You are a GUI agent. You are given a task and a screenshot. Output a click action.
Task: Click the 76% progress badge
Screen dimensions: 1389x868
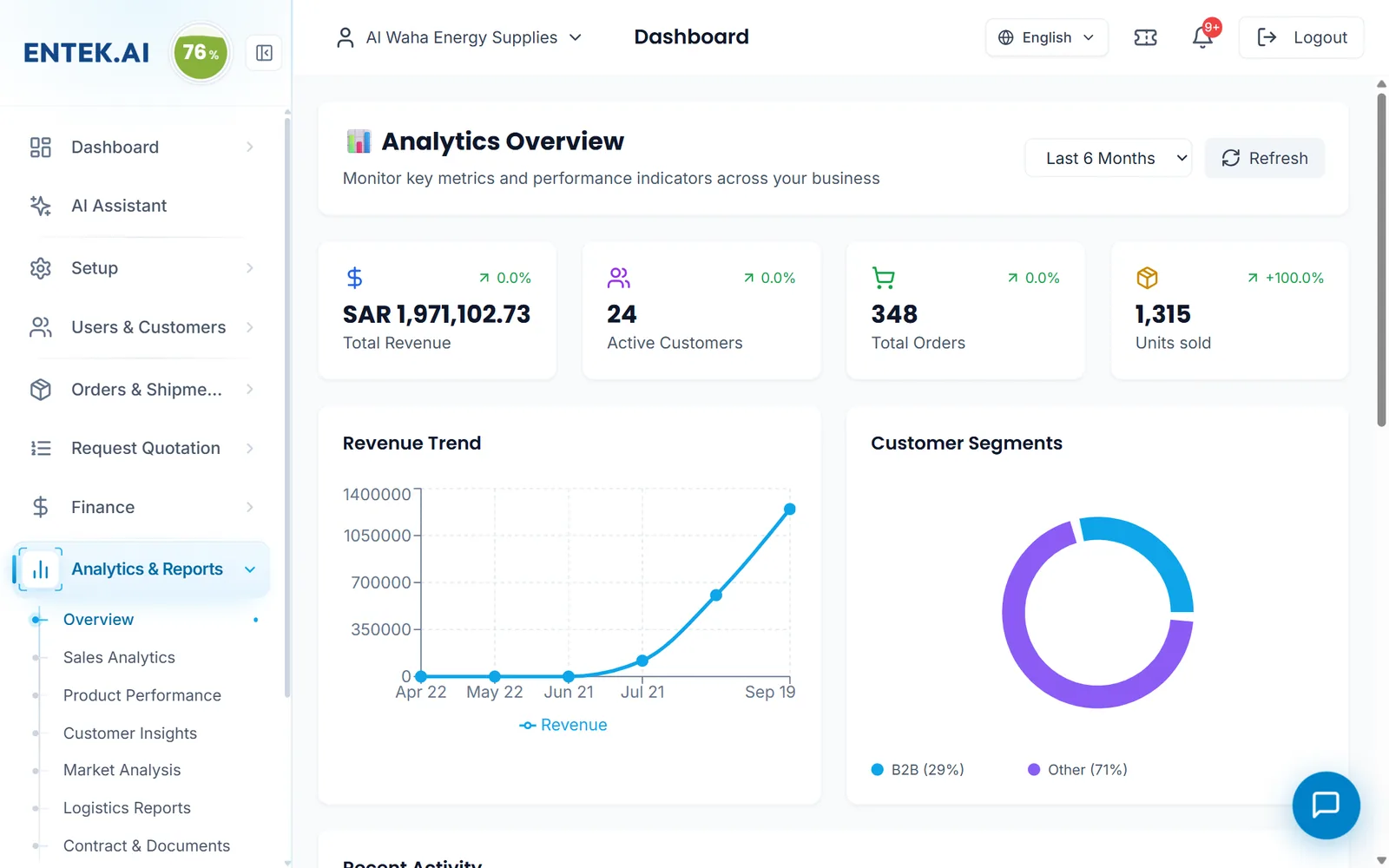[x=201, y=53]
